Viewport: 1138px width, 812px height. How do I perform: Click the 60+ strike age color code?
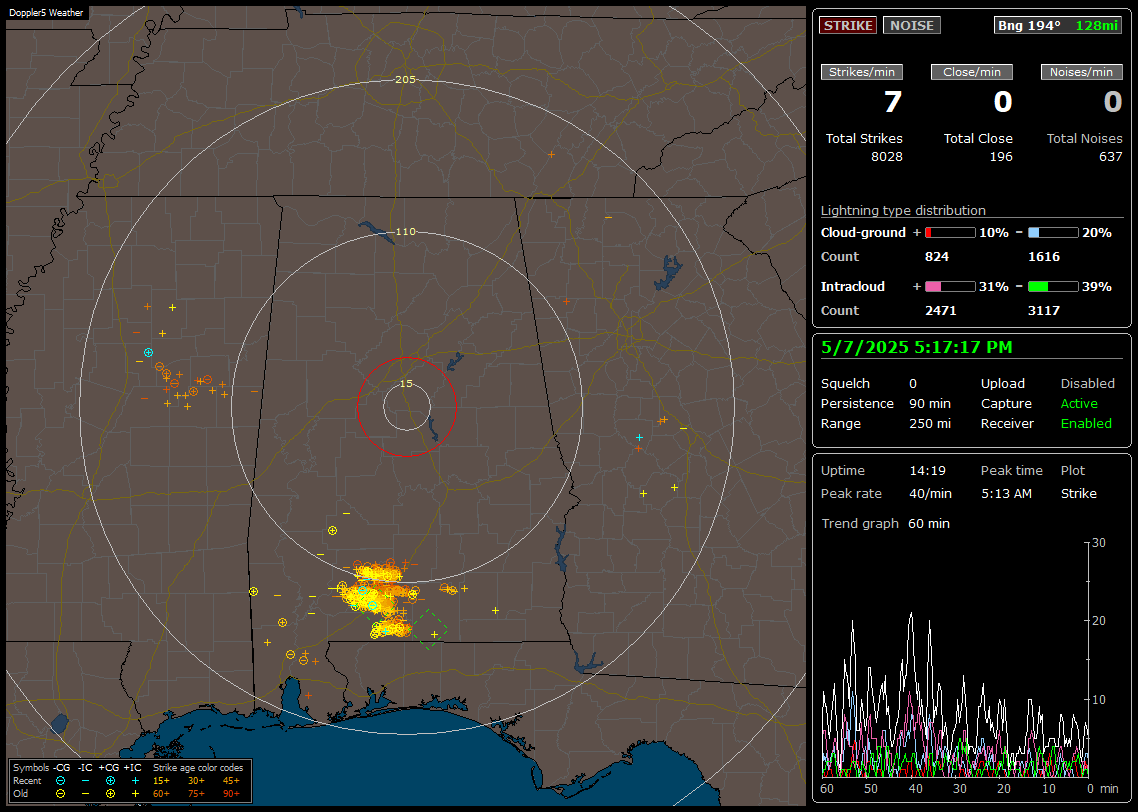[161, 794]
